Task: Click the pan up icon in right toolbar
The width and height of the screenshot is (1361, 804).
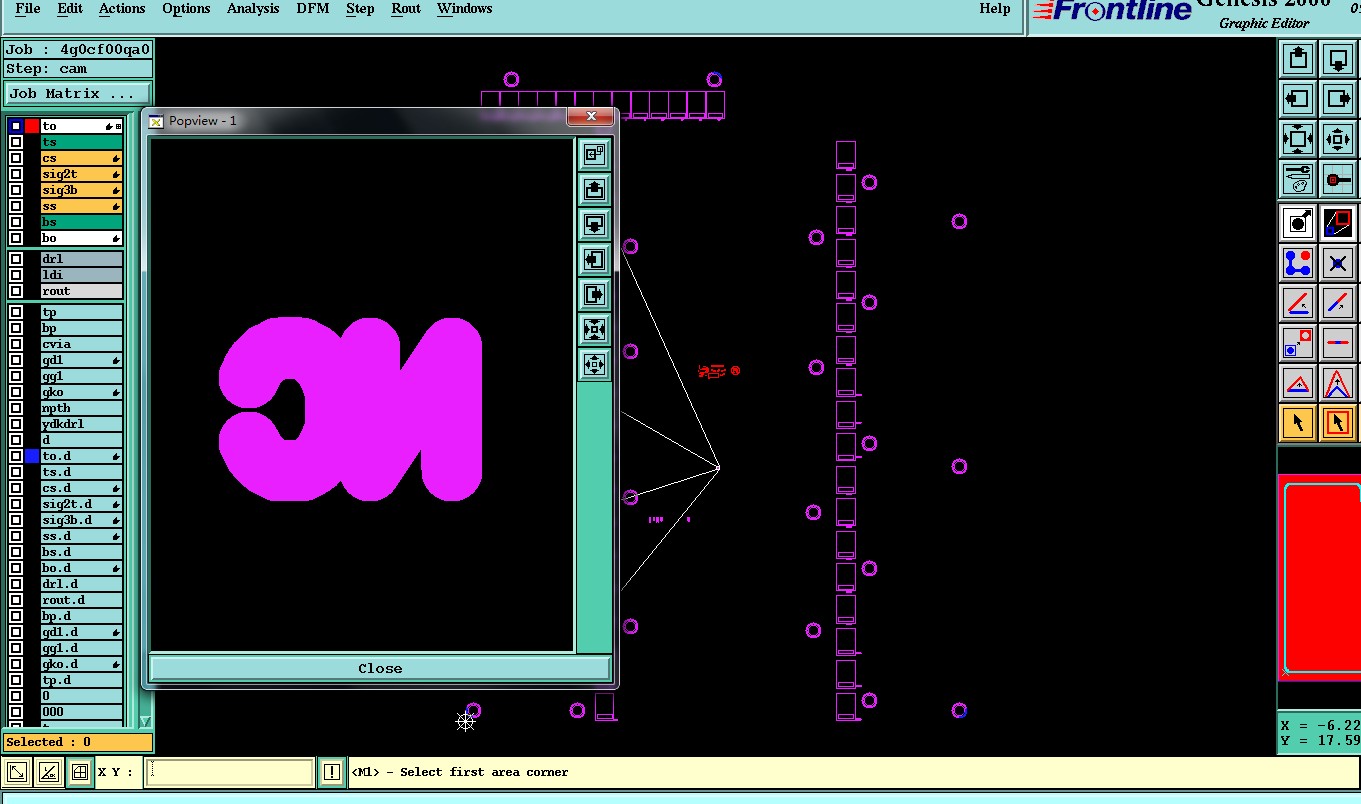Action: click(x=1298, y=58)
